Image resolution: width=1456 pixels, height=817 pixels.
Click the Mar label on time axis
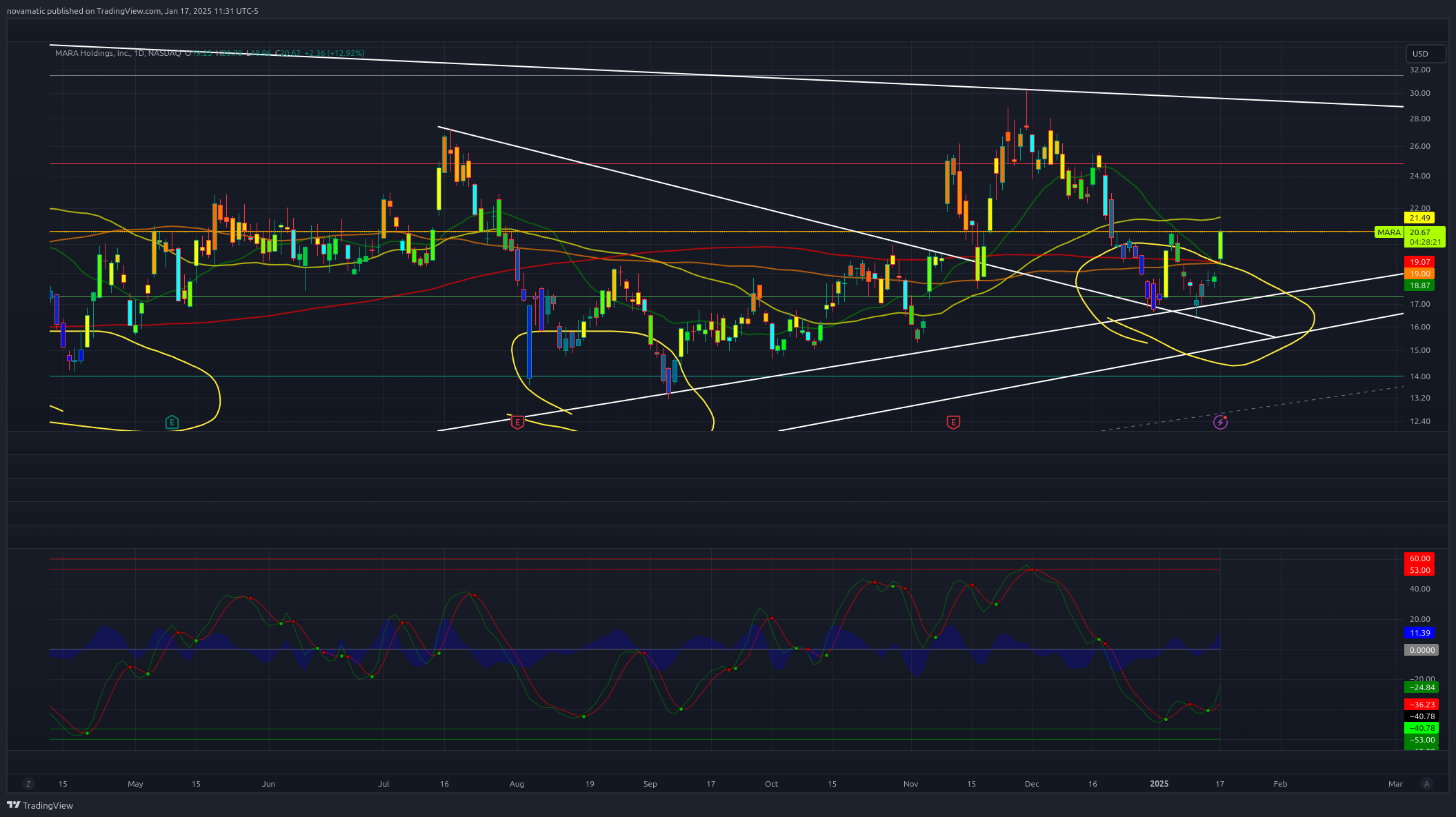1395,784
